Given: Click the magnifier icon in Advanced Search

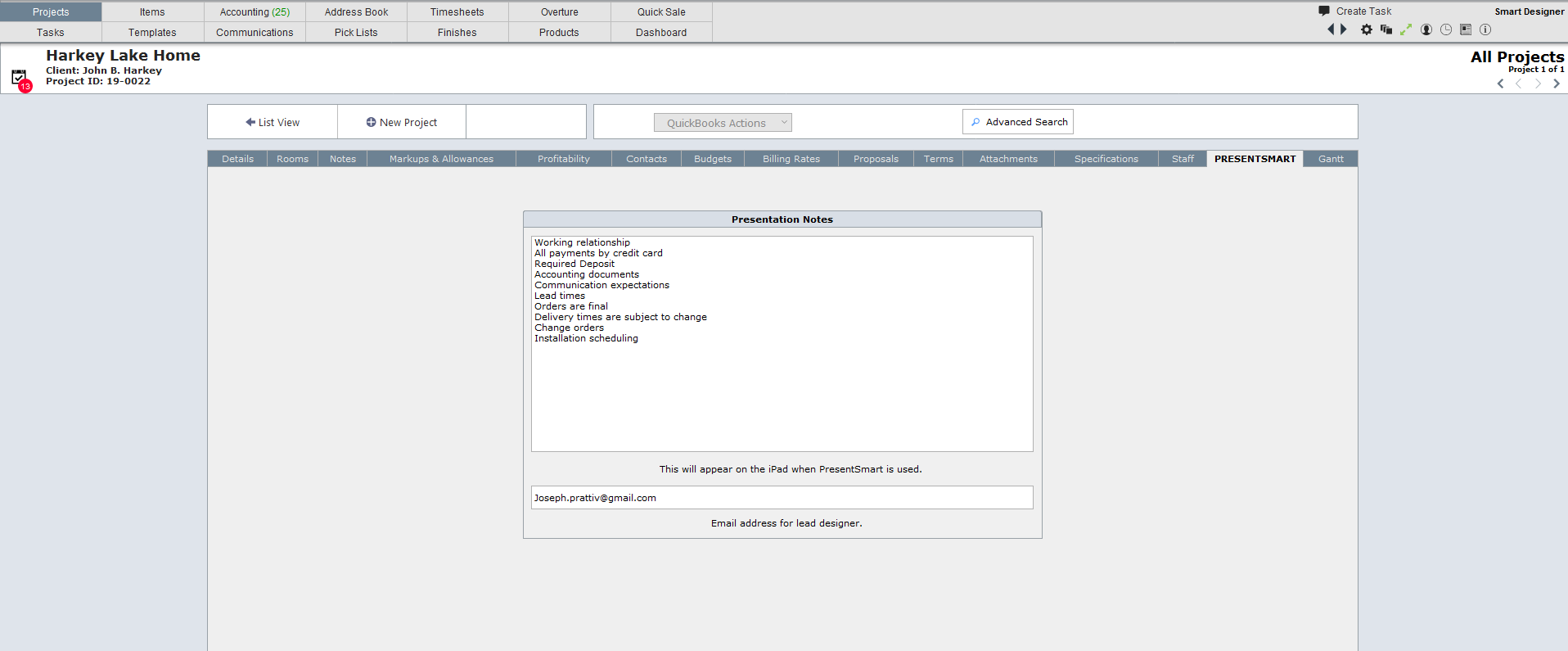Looking at the screenshot, I should click(975, 122).
